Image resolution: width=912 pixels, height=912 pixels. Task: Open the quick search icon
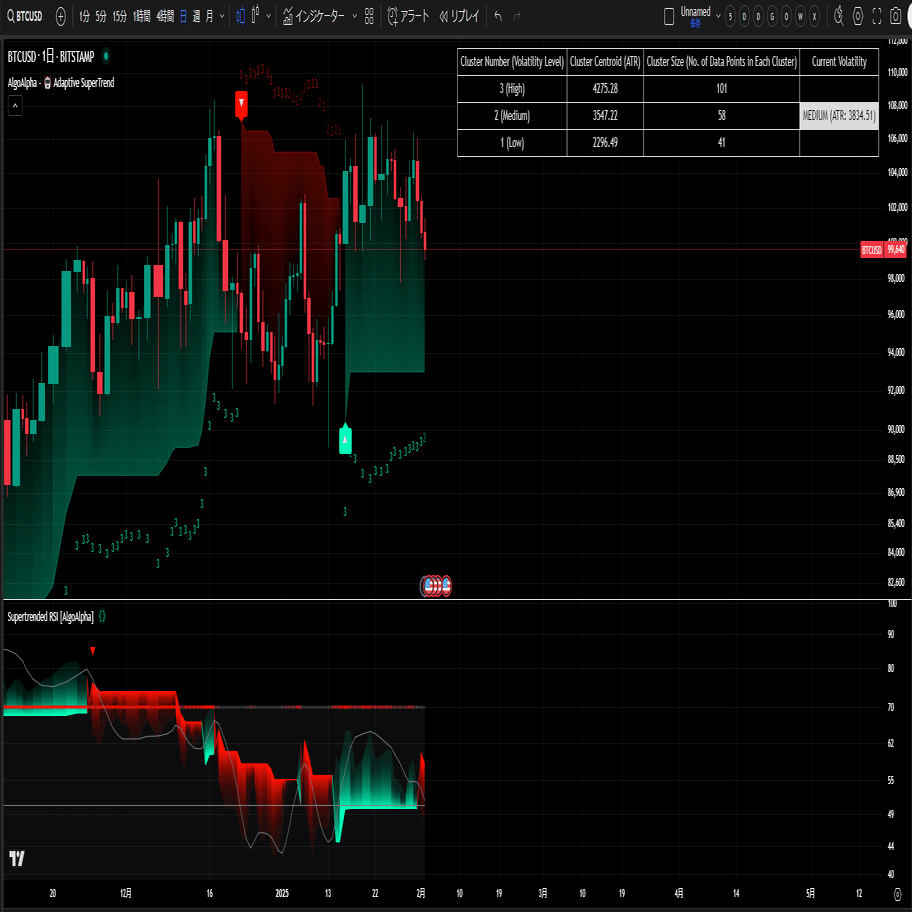(x=839, y=16)
